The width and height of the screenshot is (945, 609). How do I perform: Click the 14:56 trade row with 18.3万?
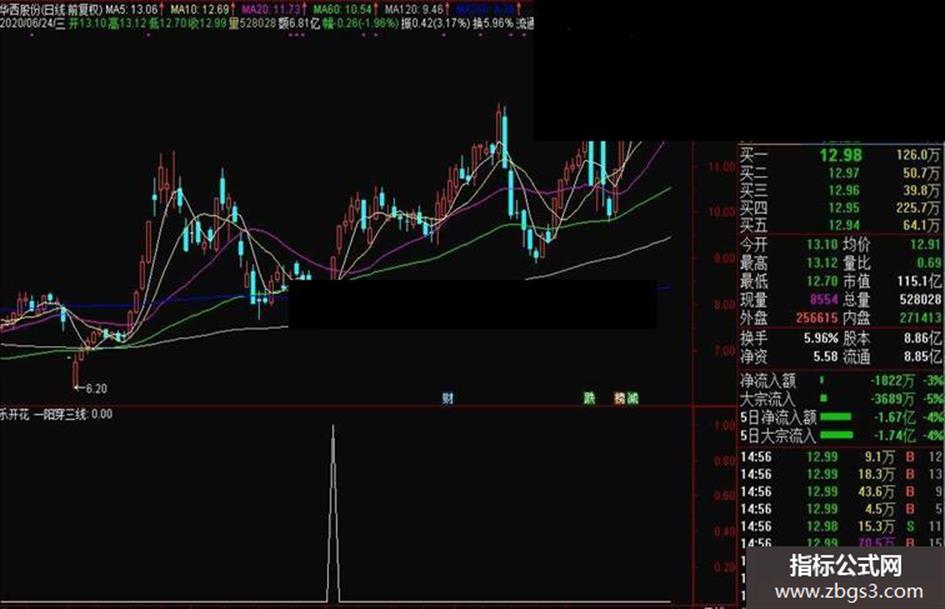(x=841, y=475)
